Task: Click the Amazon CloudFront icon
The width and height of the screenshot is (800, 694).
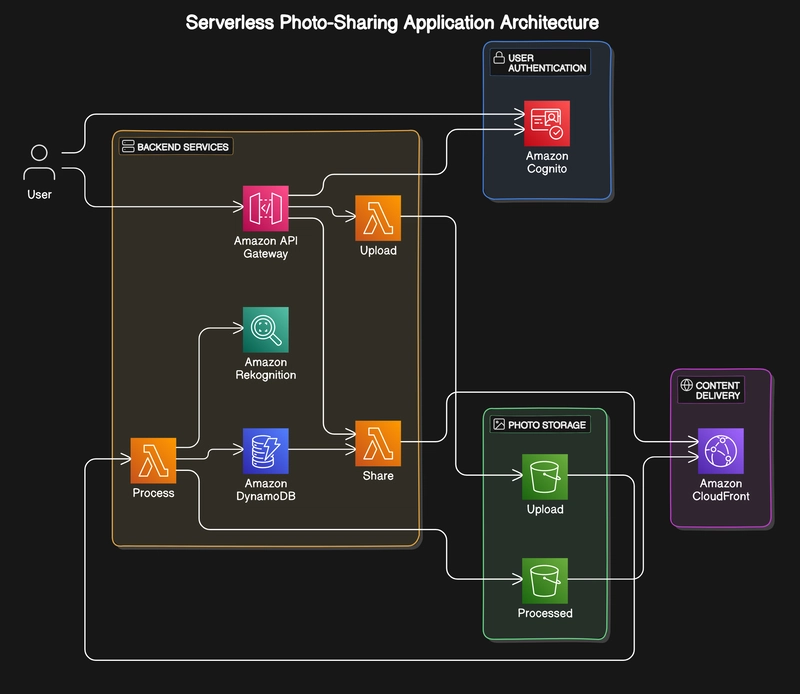Action: coord(720,451)
